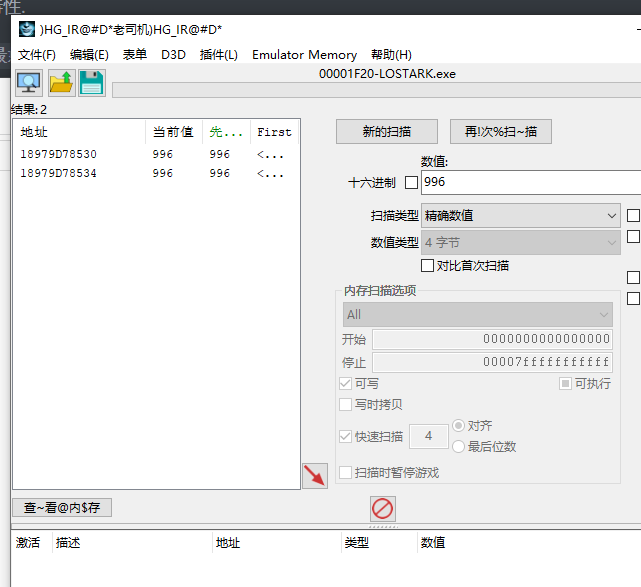The height and width of the screenshot is (587, 641).
Task: Click the 停止 address field
Action: (492, 362)
